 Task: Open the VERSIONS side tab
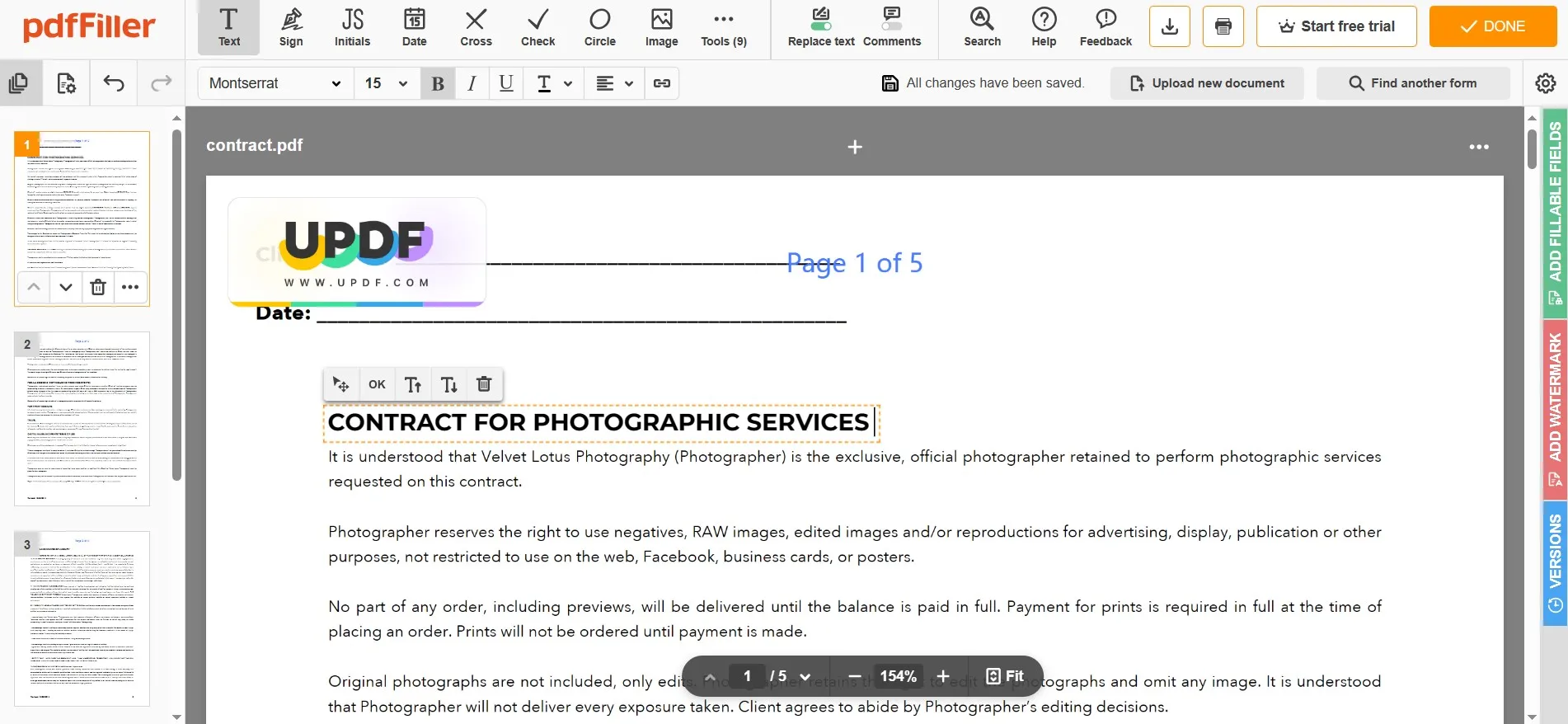coord(1555,562)
